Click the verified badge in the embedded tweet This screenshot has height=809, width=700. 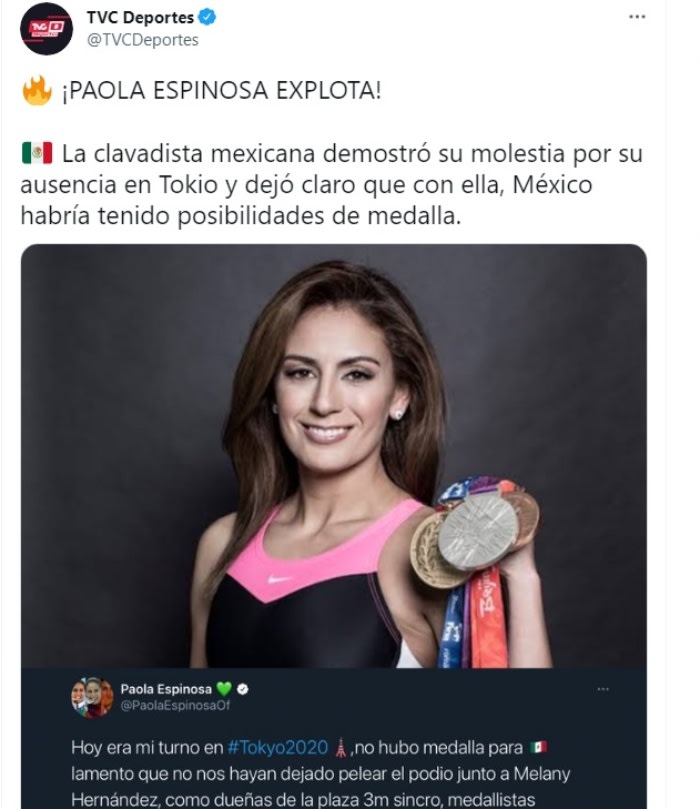tap(242, 689)
